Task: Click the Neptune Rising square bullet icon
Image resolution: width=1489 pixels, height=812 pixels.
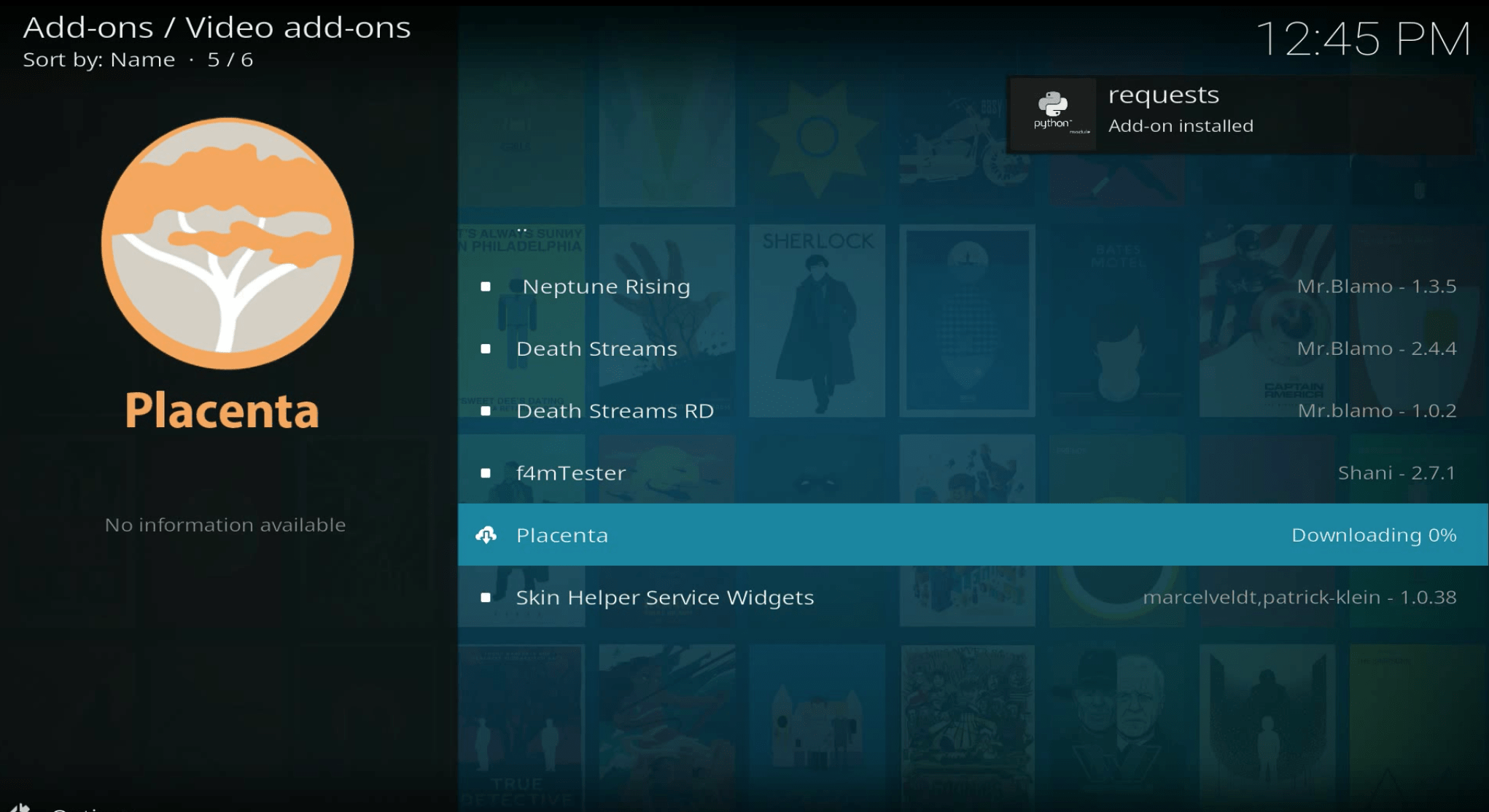Action: point(486,286)
